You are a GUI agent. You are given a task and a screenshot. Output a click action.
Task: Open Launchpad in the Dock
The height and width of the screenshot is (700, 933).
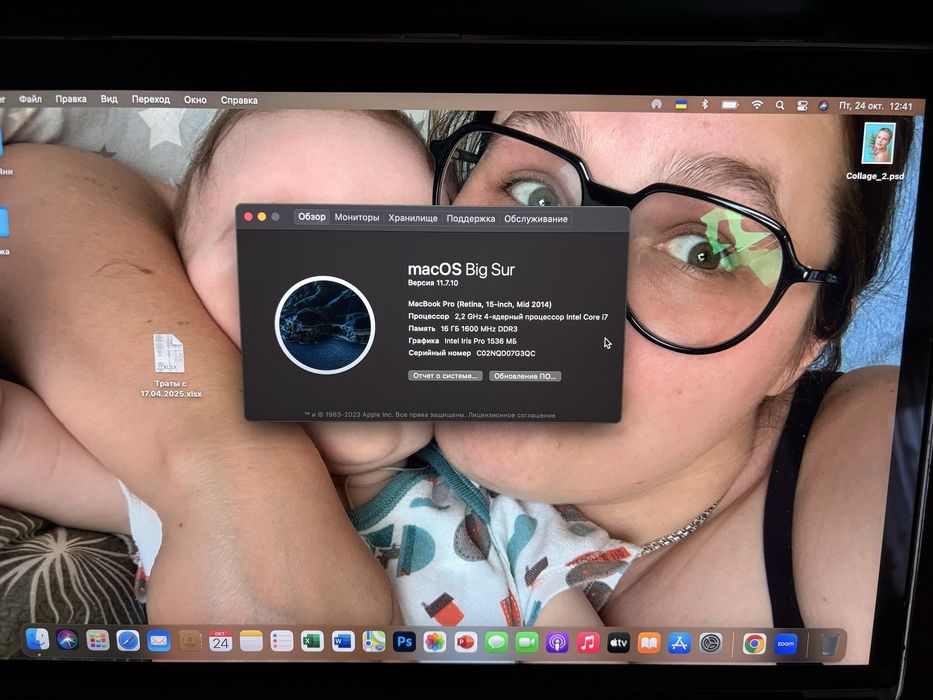98,640
